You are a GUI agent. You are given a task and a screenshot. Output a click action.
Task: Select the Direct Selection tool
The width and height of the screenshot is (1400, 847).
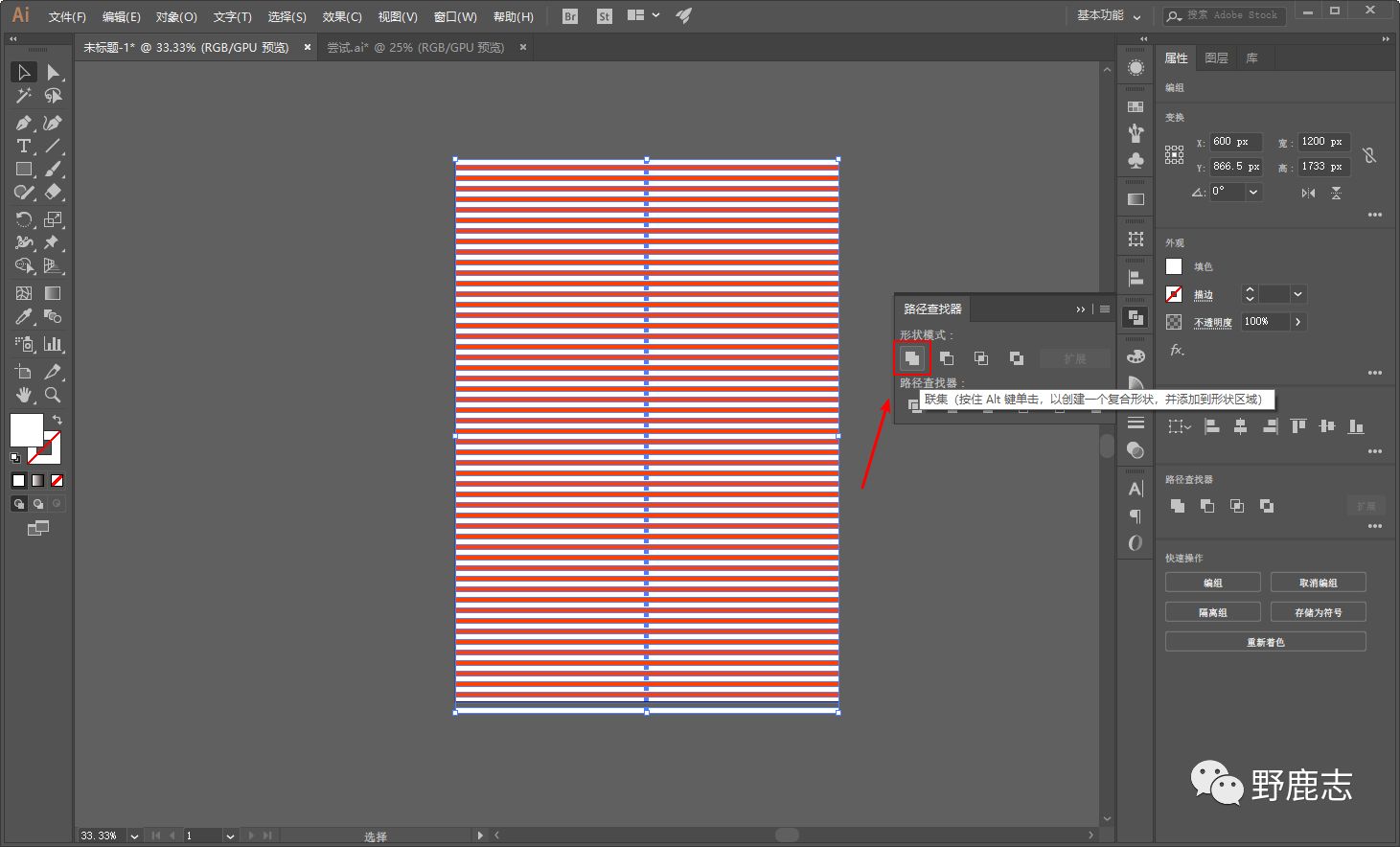(x=53, y=73)
